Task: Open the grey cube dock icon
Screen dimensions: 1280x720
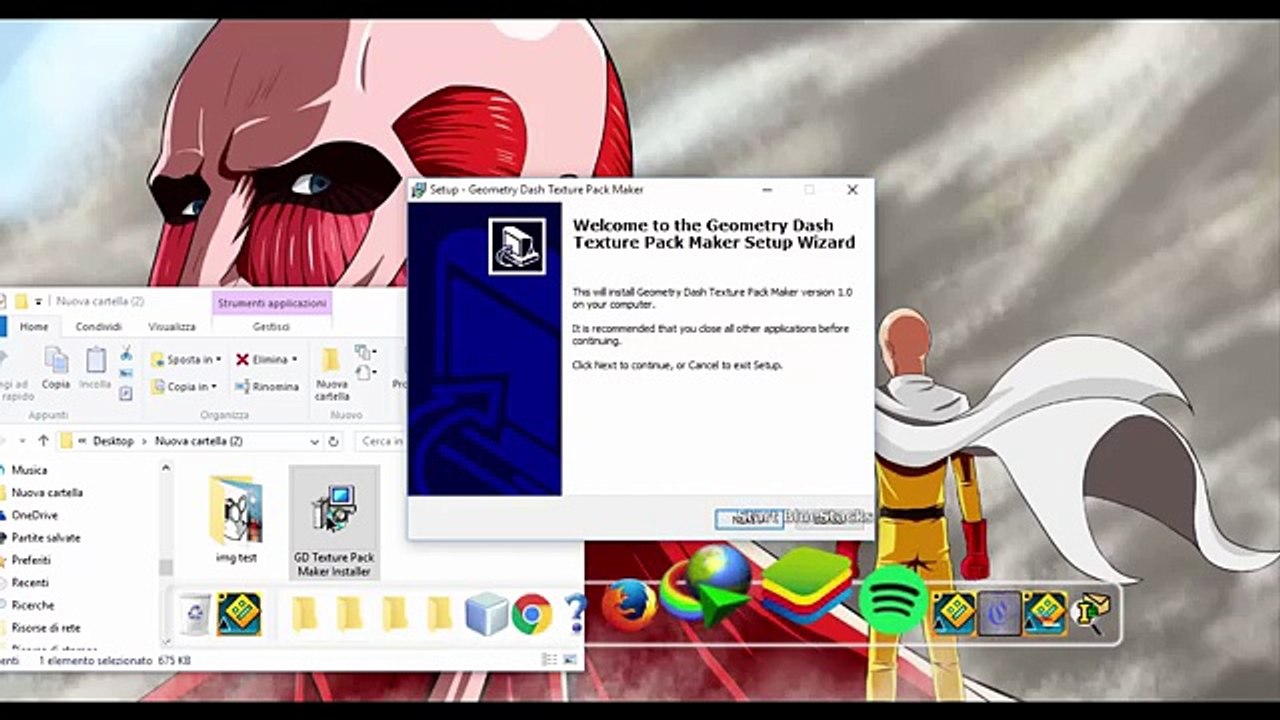Action: (487, 614)
